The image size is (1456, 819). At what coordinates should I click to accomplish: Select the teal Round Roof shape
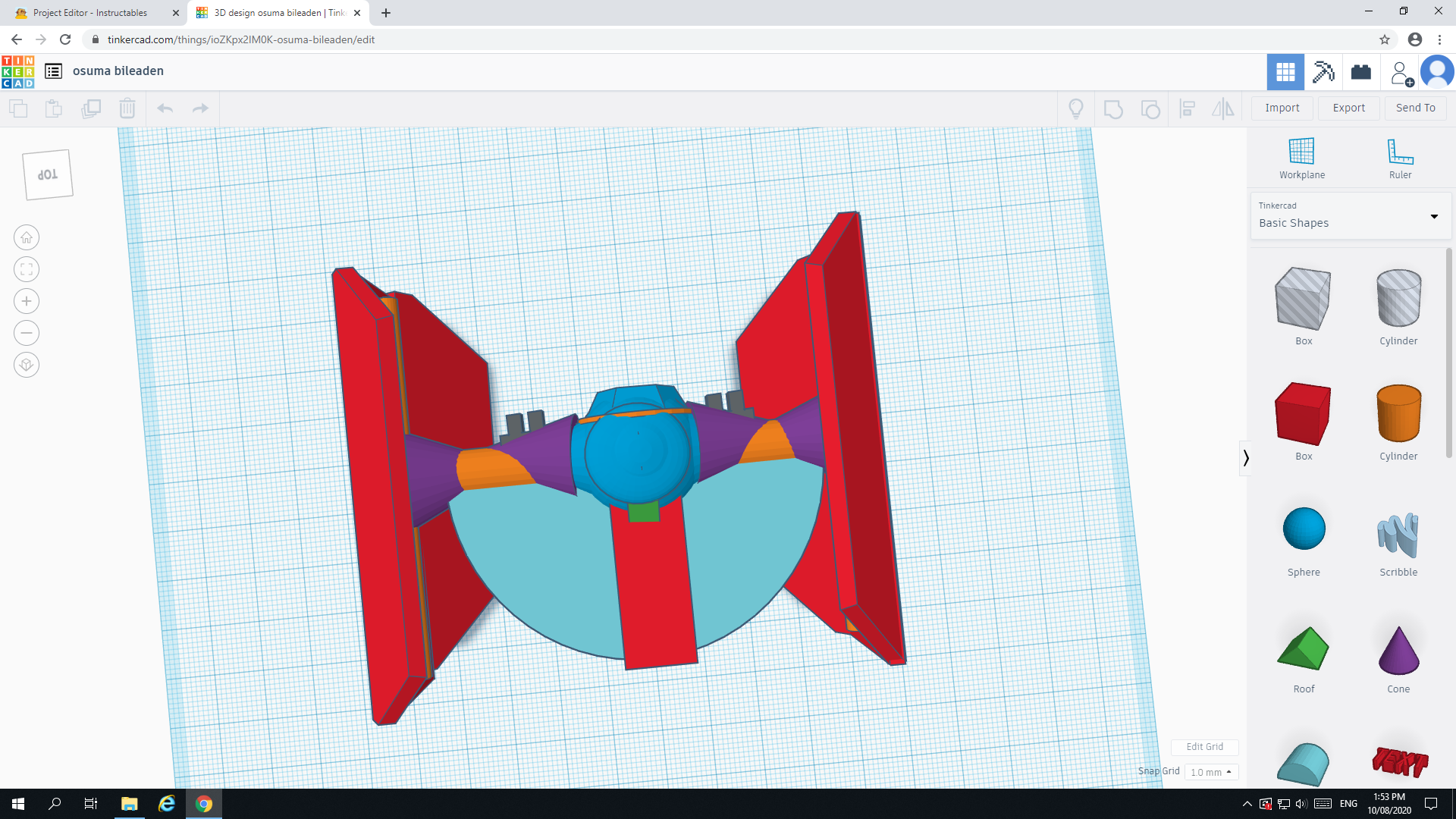tap(1303, 764)
